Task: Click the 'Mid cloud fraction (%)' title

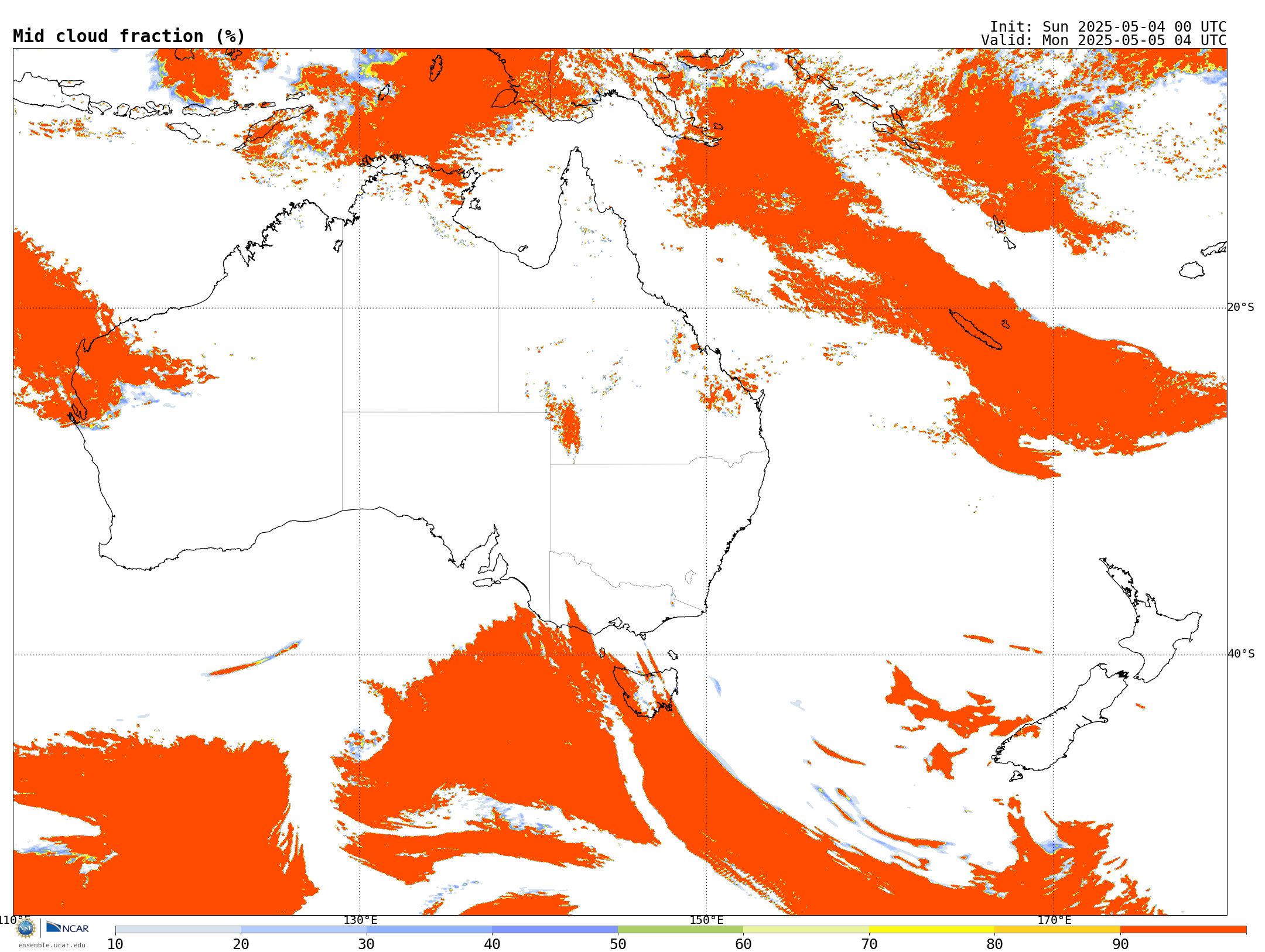Action: click(x=129, y=36)
